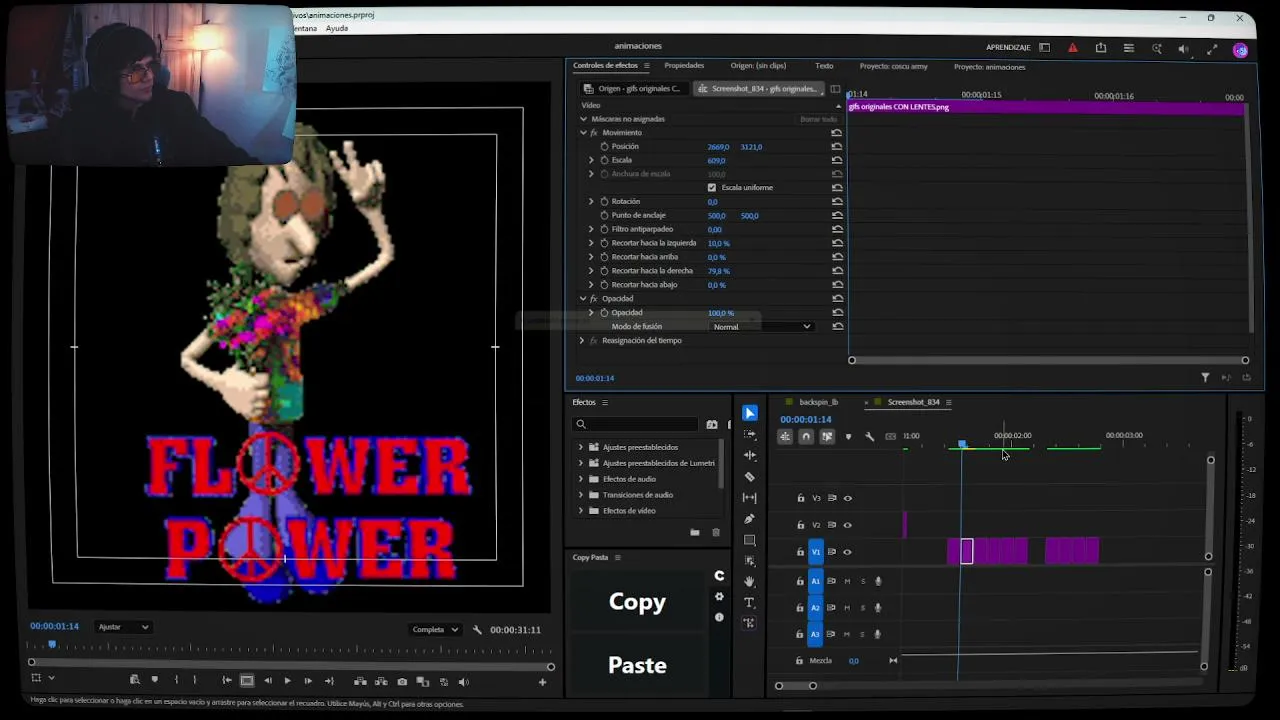Open program monitor settings wrench
The image size is (1280, 720).
[477, 630]
